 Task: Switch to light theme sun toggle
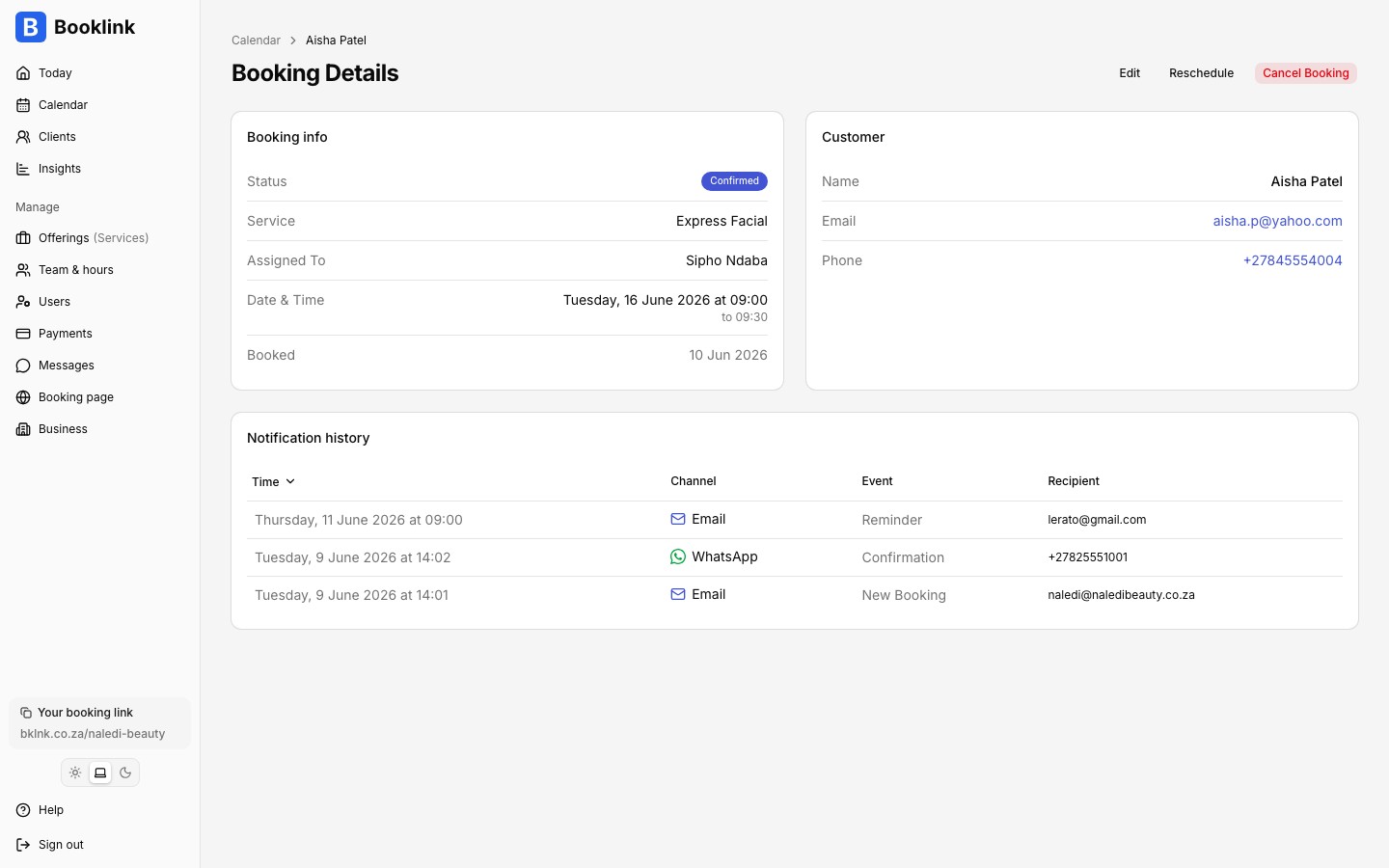75,773
